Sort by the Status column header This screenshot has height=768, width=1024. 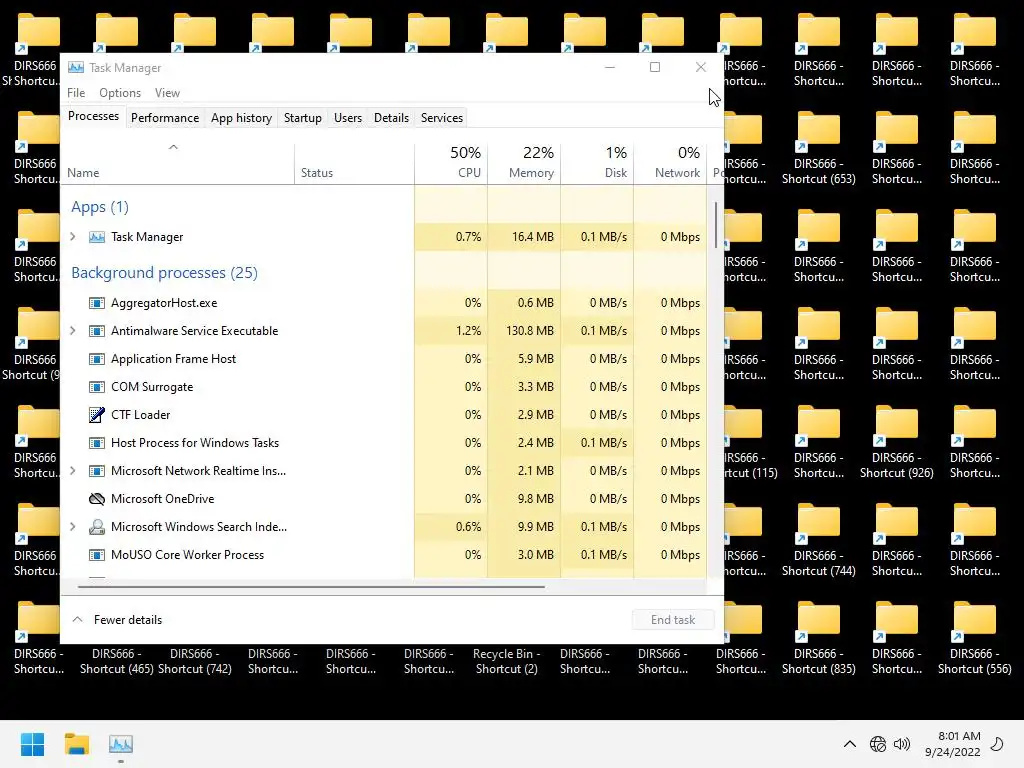click(x=354, y=163)
